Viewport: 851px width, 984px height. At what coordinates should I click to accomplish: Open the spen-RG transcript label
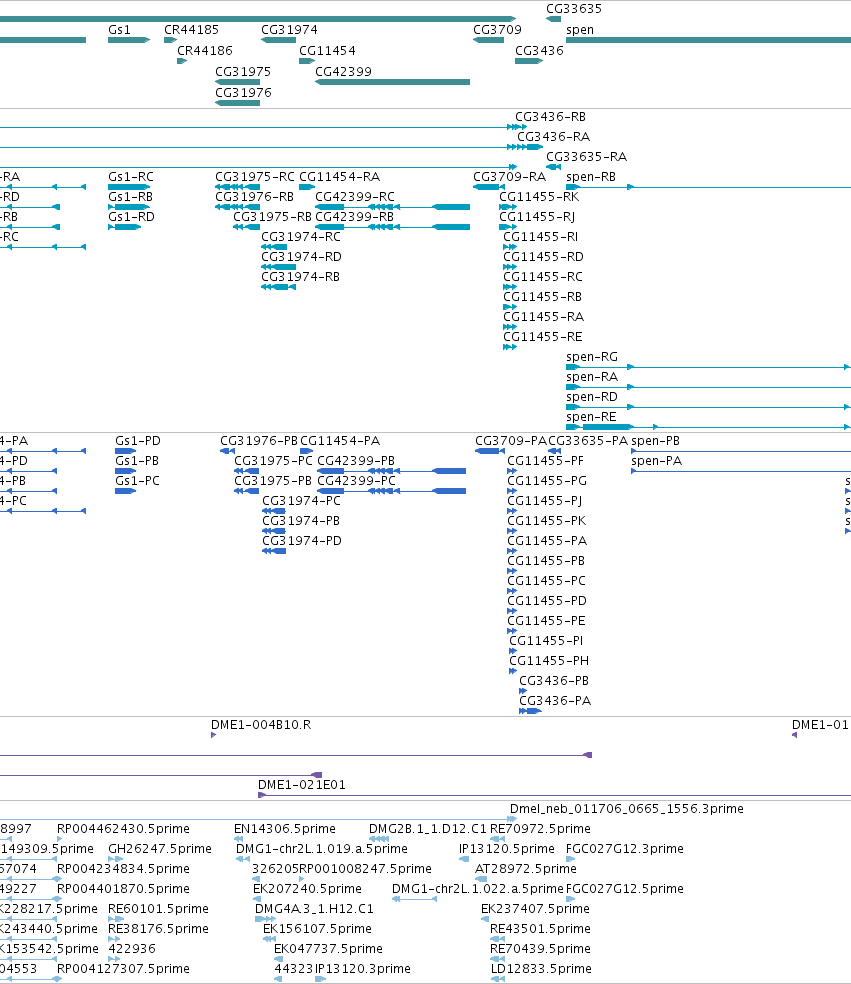click(x=592, y=357)
